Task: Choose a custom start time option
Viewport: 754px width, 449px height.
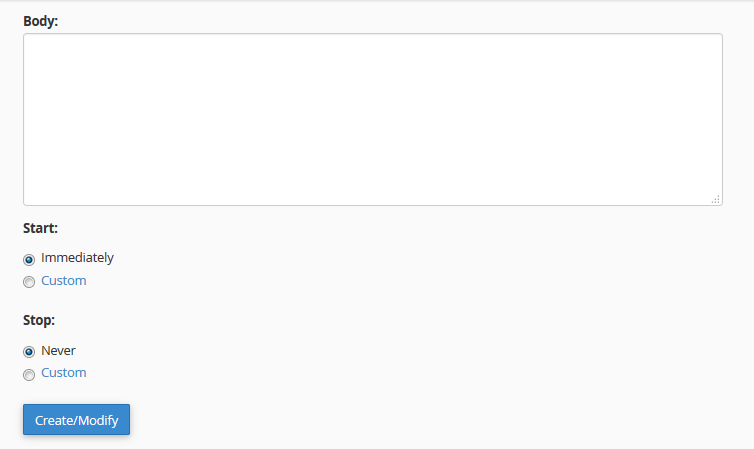Action: click(29, 282)
